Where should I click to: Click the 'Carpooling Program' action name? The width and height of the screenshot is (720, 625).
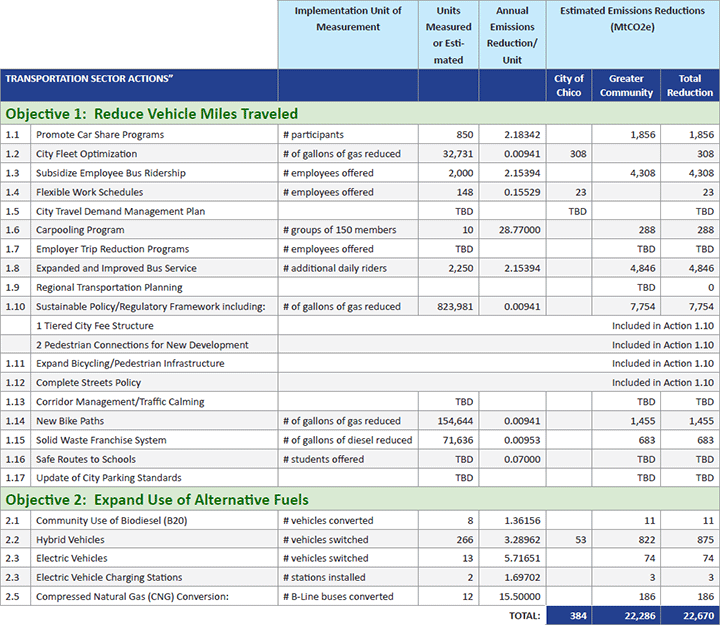(x=80, y=230)
